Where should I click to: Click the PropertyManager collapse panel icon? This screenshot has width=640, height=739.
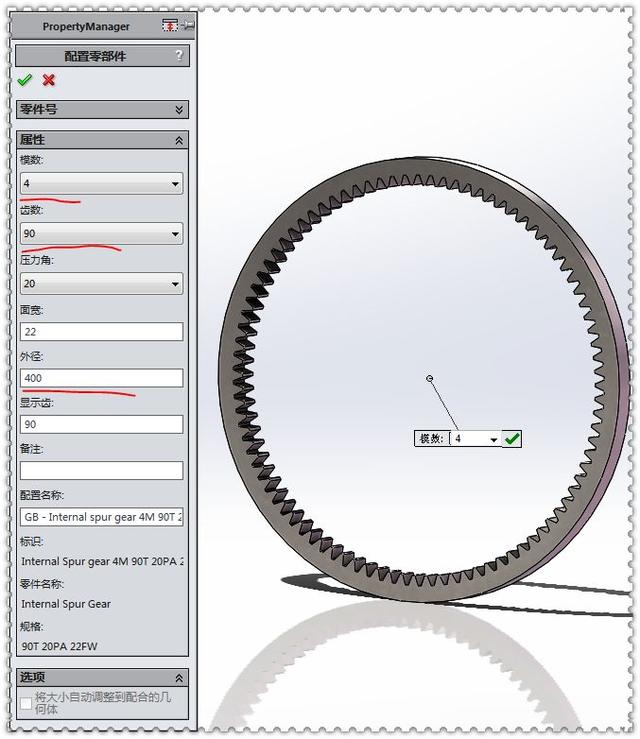(170, 25)
